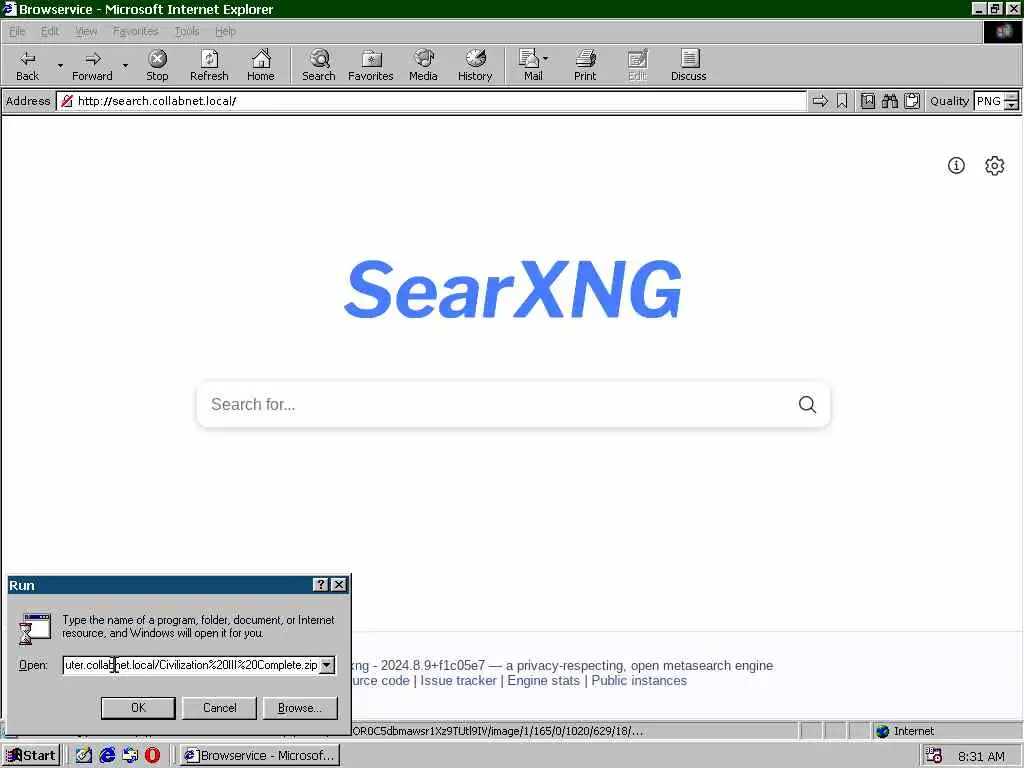This screenshot has width=1024, height=768.
Task: Open the Start menu
Action: (31, 756)
